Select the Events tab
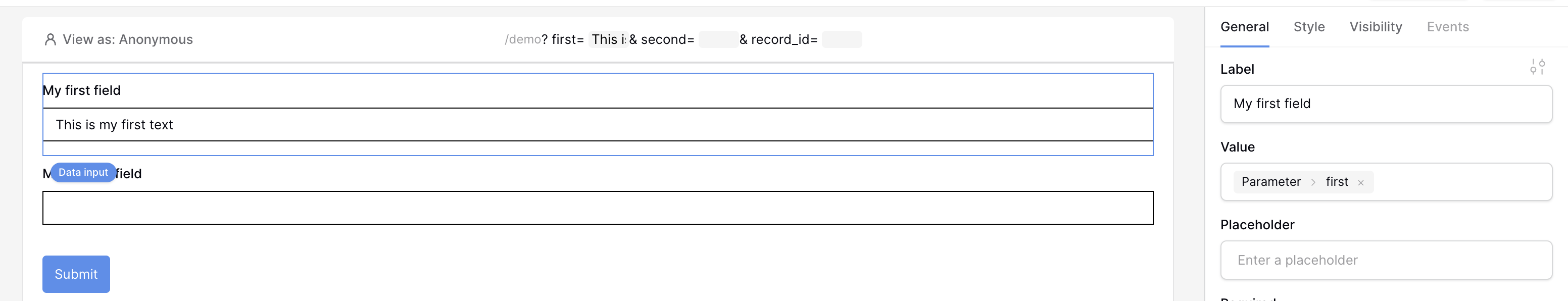This screenshot has width=1568, height=301. coord(1447,27)
